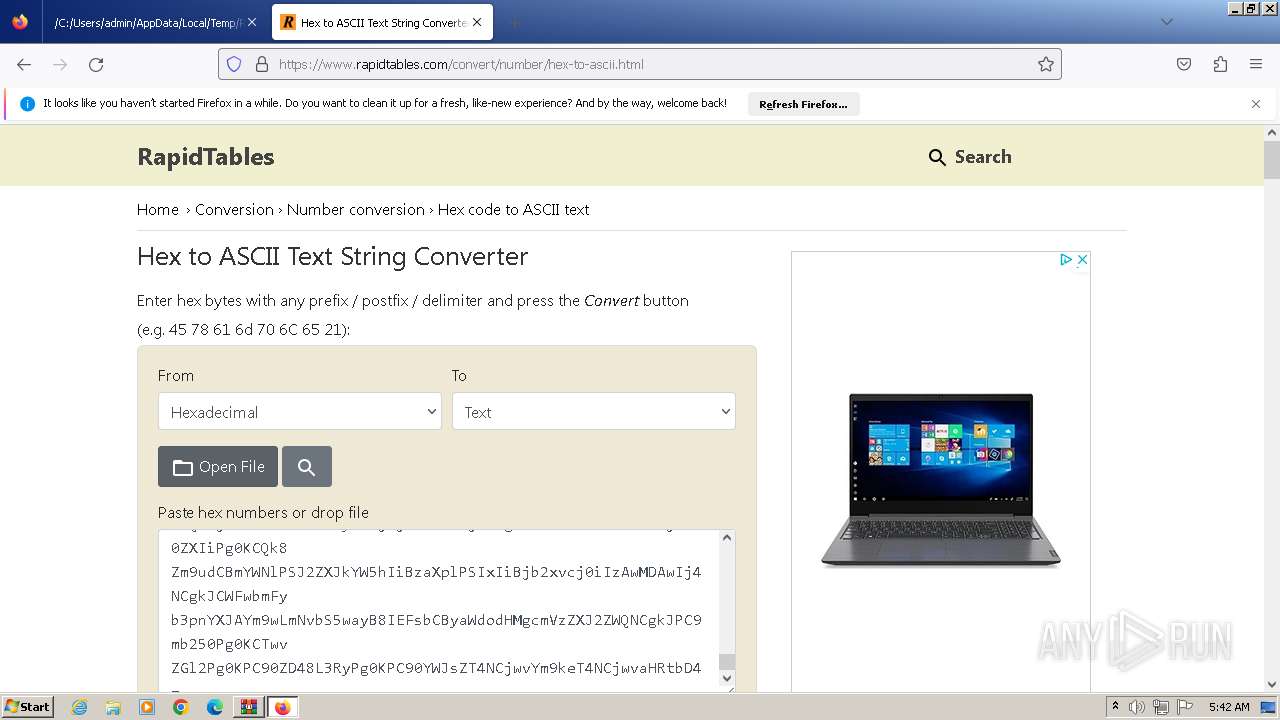Screen dimensions: 1280x720
Task: Click page scrollbar down arrow
Action: click(x=1272, y=685)
